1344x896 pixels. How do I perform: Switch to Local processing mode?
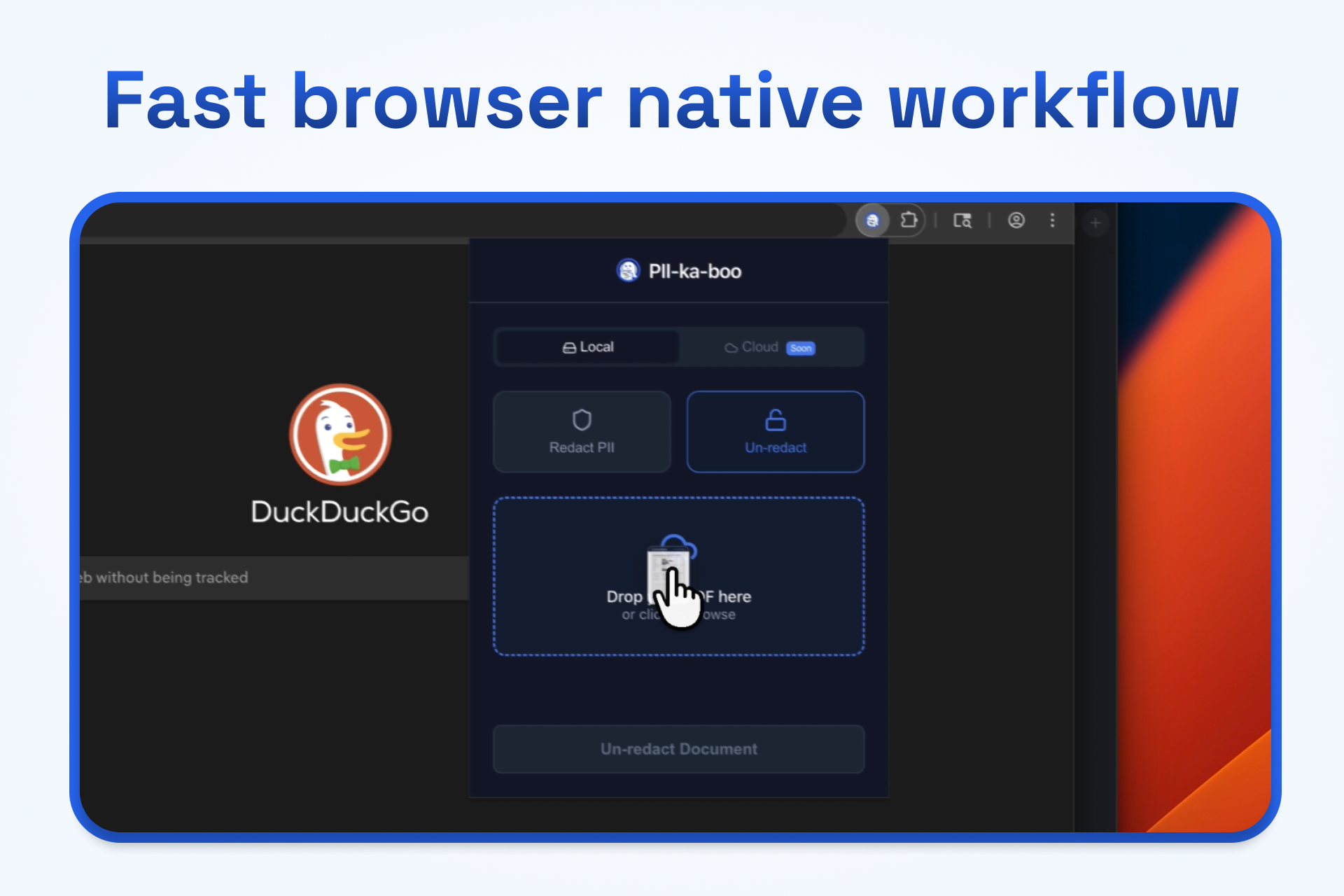tap(588, 347)
